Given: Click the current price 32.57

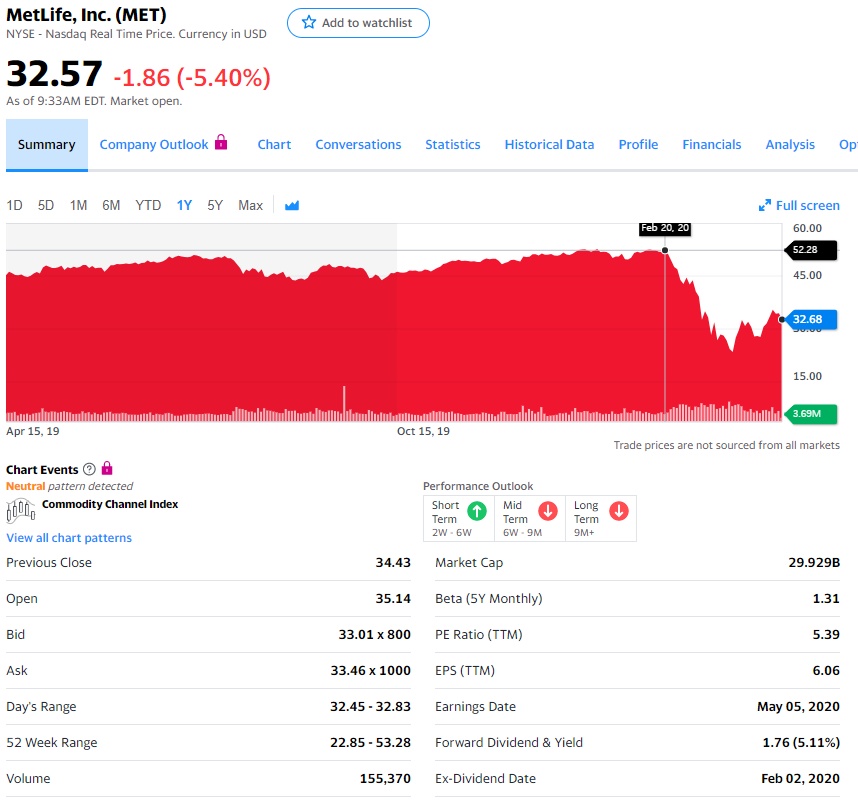Looking at the screenshot, I should coord(54,74).
